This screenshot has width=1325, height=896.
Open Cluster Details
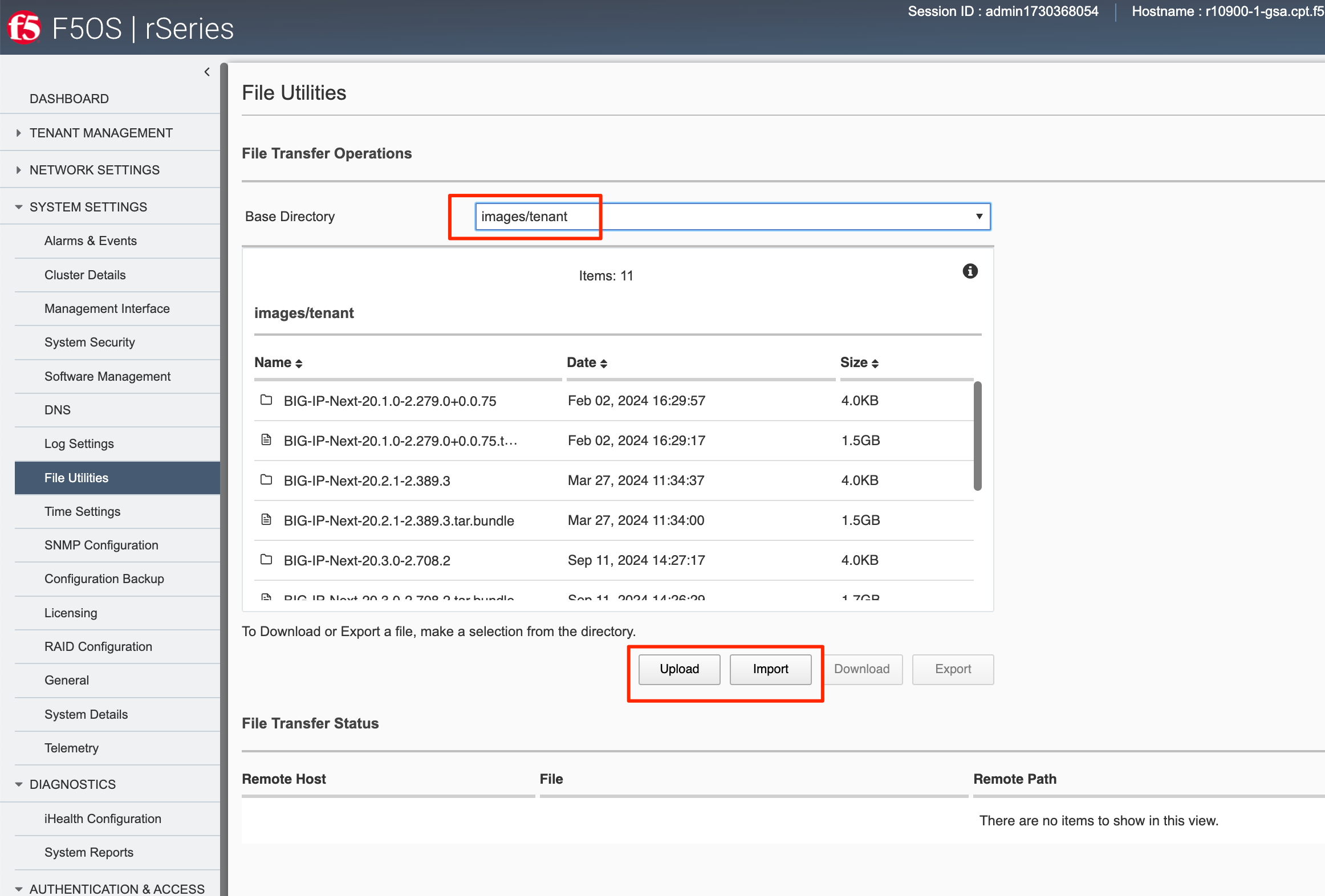pyautogui.click(x=85, y=275)
